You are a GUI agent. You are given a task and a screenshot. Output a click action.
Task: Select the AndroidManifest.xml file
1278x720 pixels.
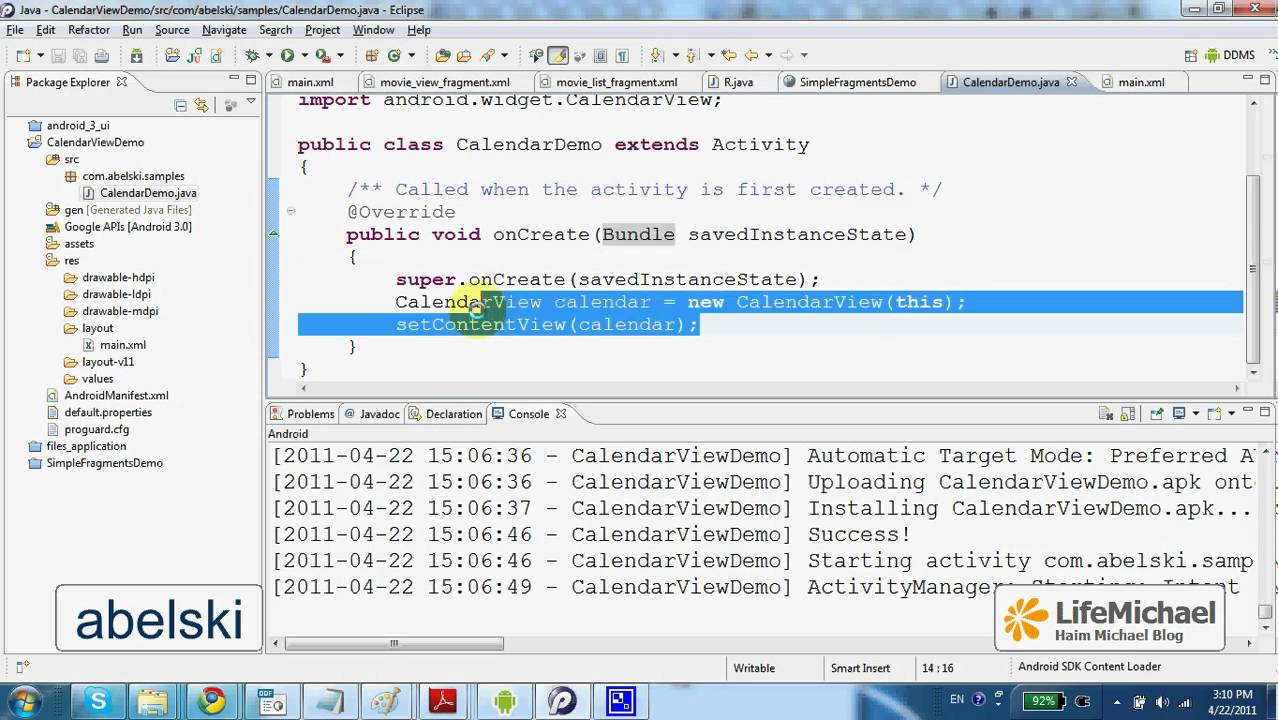[x=116, y=396]
